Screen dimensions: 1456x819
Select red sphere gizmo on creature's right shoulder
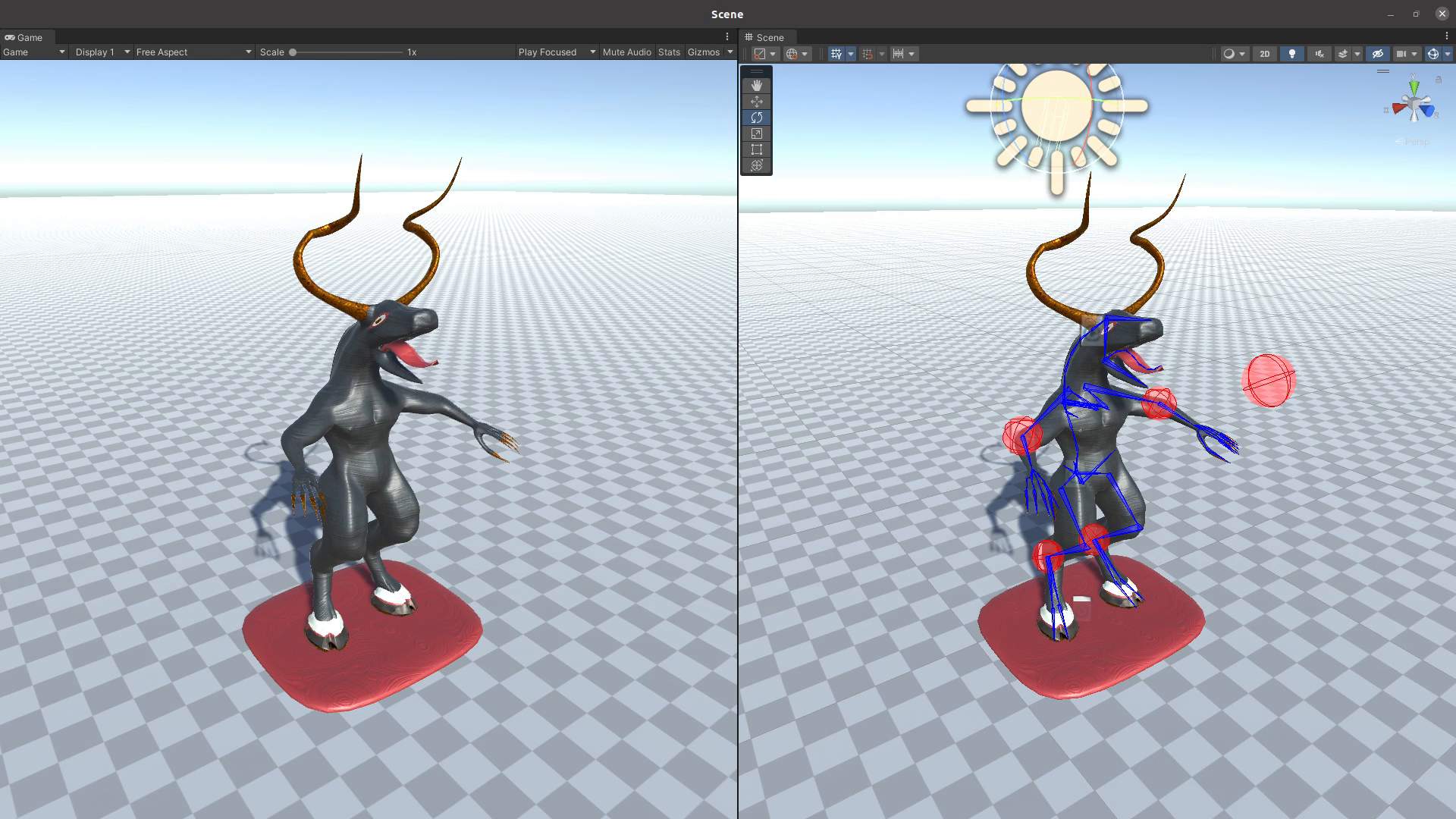[x=1021, y=435]
